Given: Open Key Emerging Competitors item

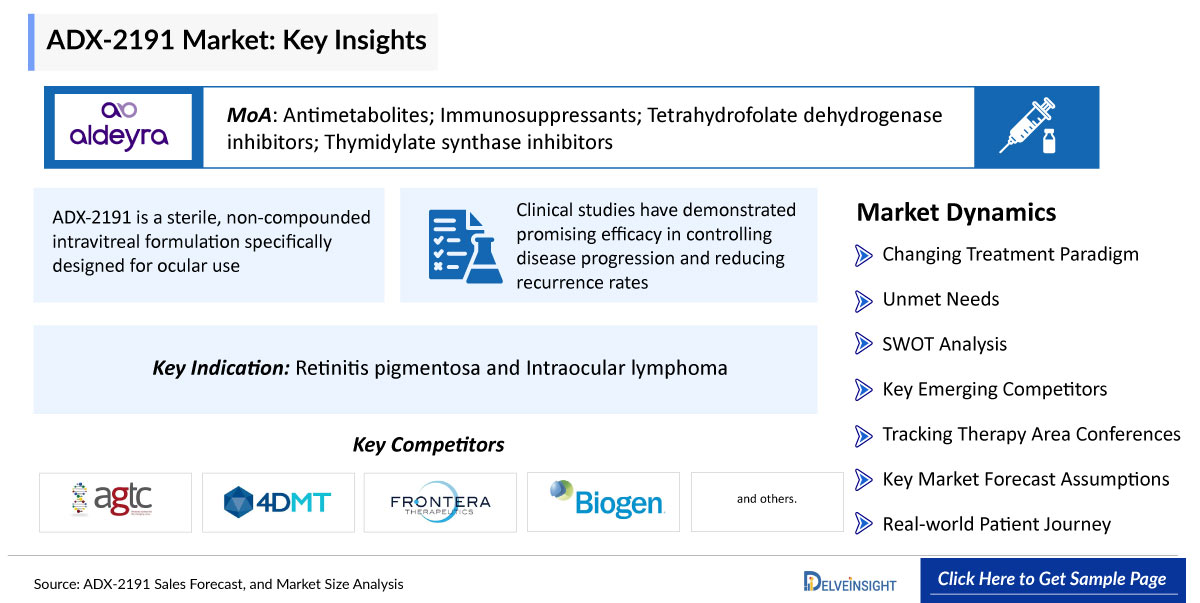Looking at the screenshot, I should point(994,389).
